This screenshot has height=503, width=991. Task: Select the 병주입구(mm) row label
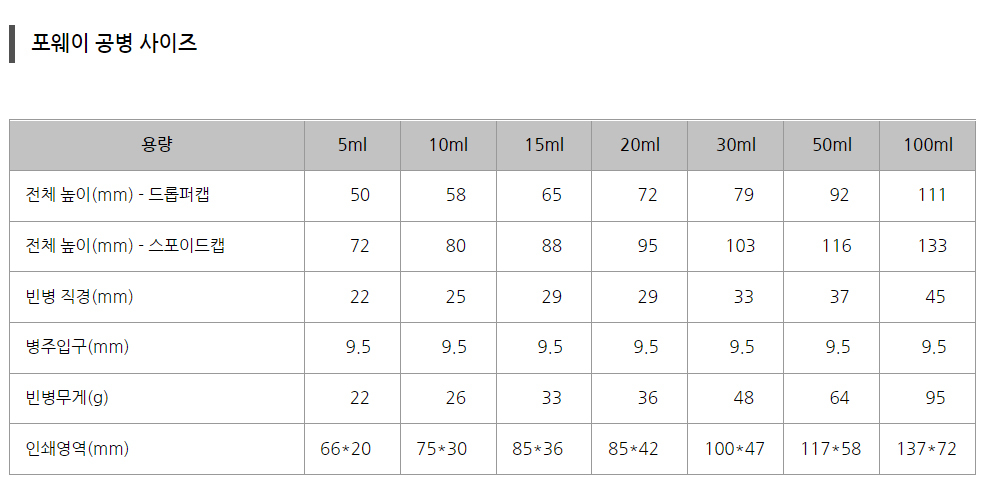[77, 347]
